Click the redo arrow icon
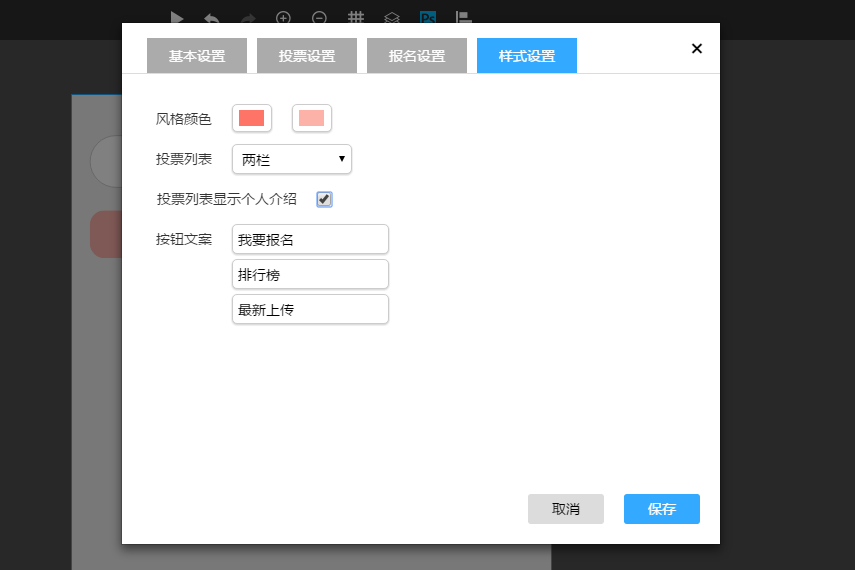The image size is (855, 570). click(x=248, y=19)
